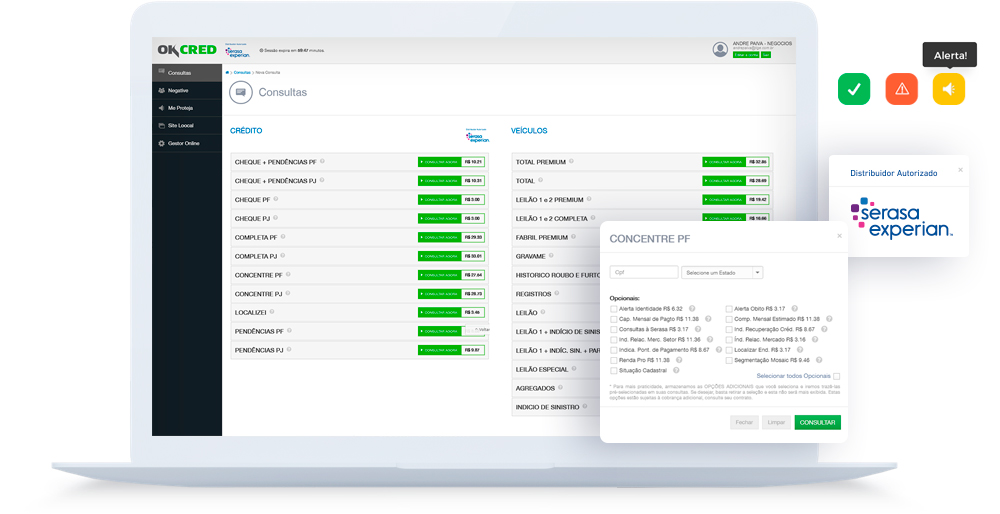This screenshot has height=514, width=1000.
Task: Enable Comp. Mensal Estimado option
Action: pyautogui.click(x=729, y=319)
